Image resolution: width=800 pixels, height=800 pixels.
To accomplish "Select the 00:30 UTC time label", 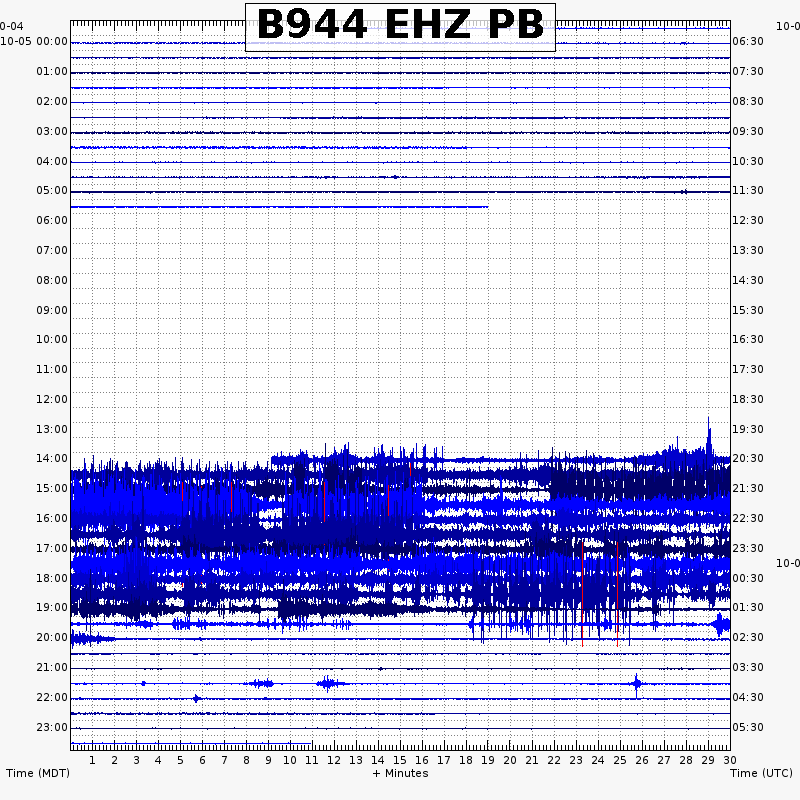I will 748,578.
